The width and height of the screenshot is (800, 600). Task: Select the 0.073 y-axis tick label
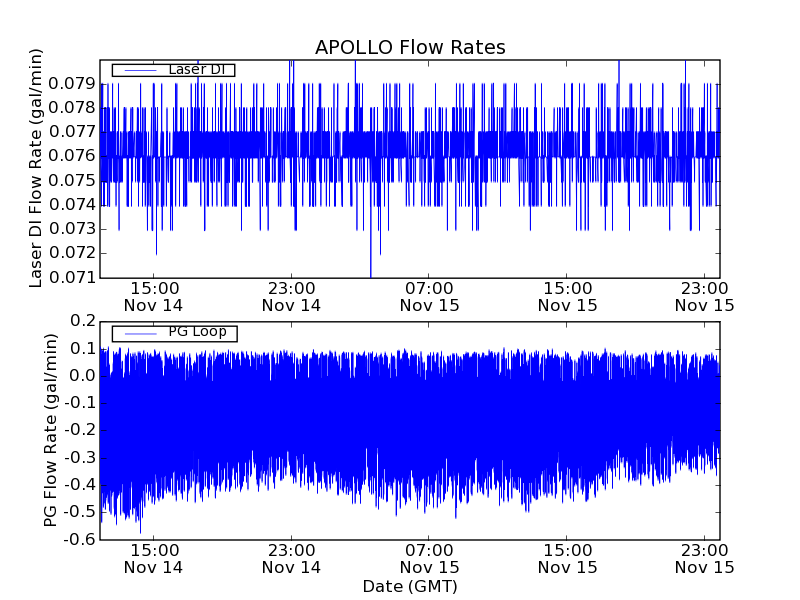(x=72, y=229)
